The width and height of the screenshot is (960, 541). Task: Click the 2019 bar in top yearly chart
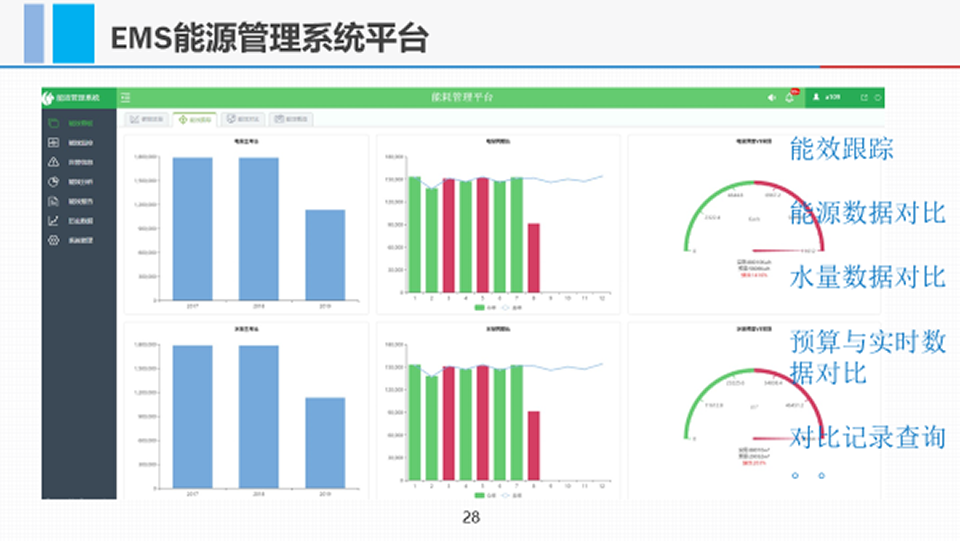(325, 254)
